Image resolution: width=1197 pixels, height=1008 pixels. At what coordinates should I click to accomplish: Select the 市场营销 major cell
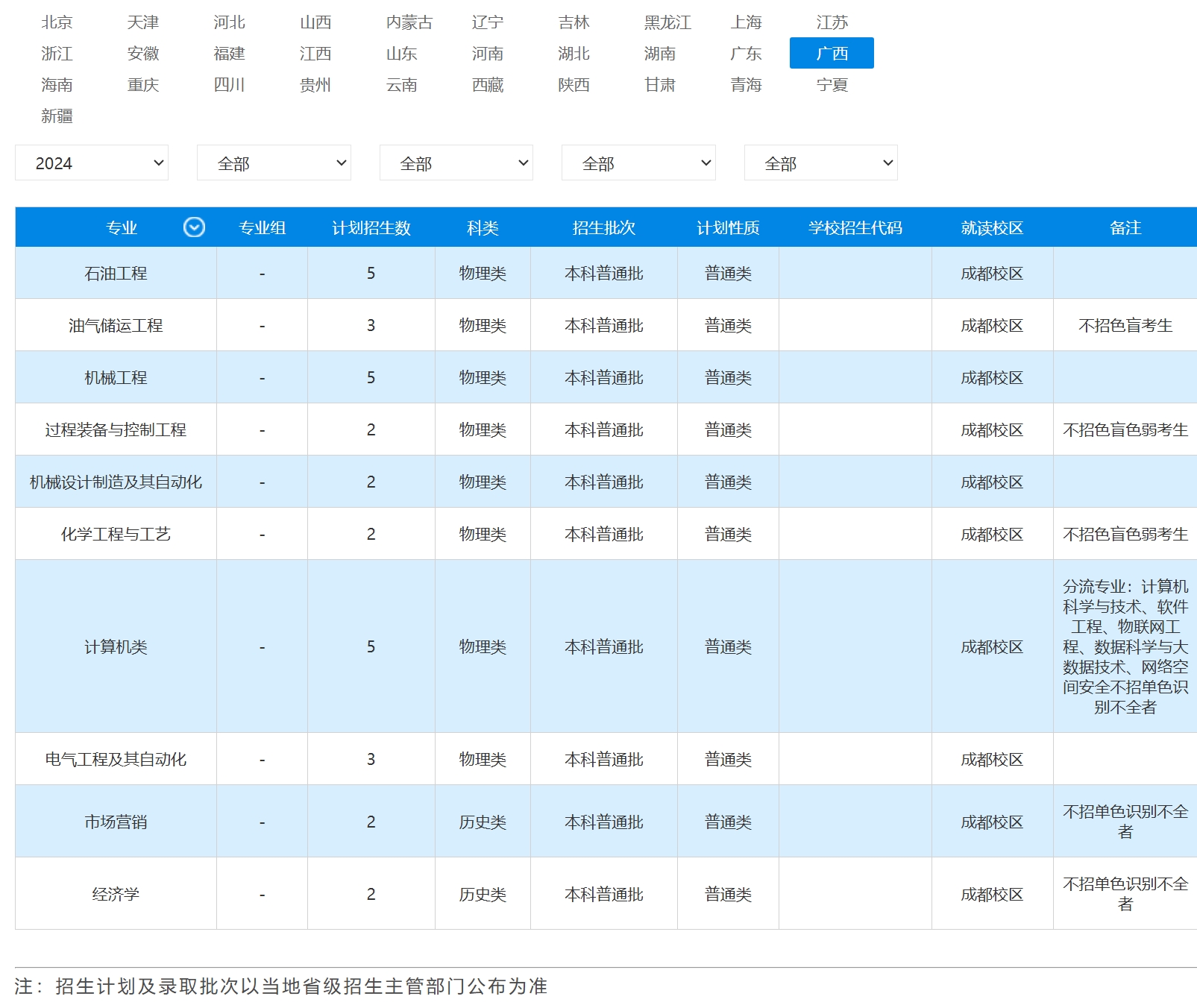[x=116, y=822]
